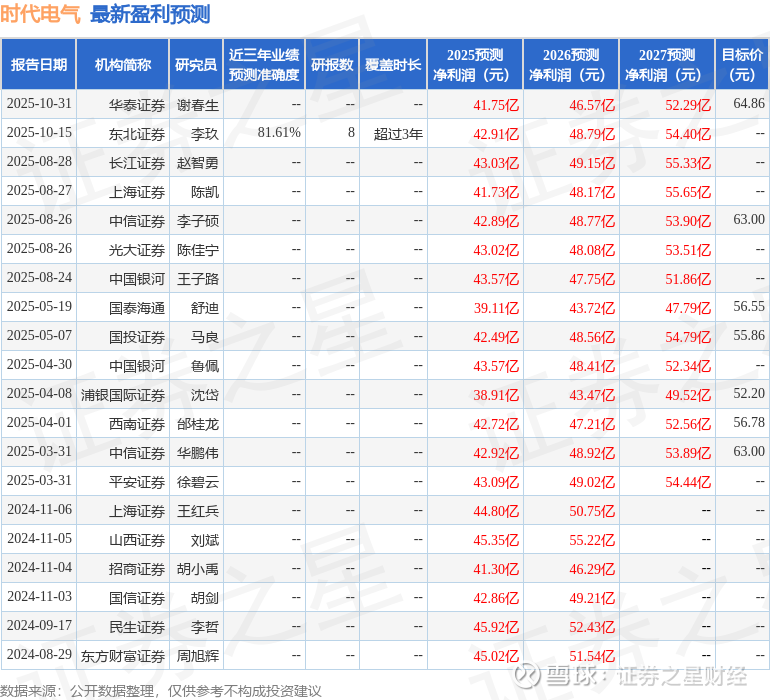The image size is (770, 700).
Task: Click analyst name 陈凯
Action: click(205, 192)
